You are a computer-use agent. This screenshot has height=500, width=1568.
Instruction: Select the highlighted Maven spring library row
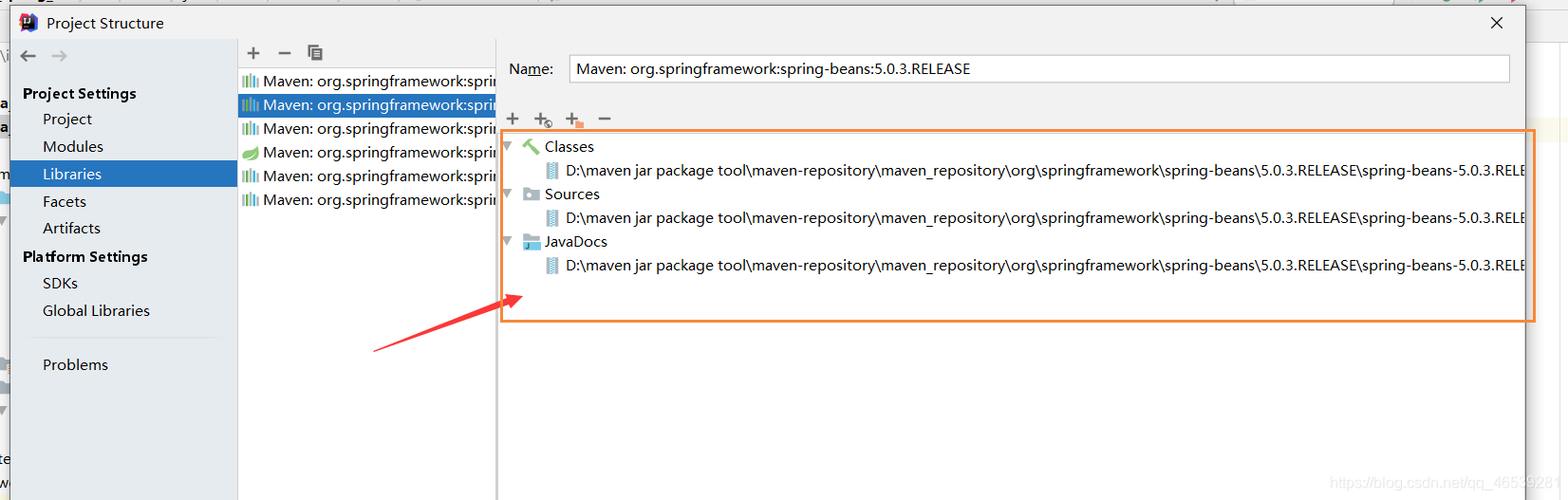(366, 105)
